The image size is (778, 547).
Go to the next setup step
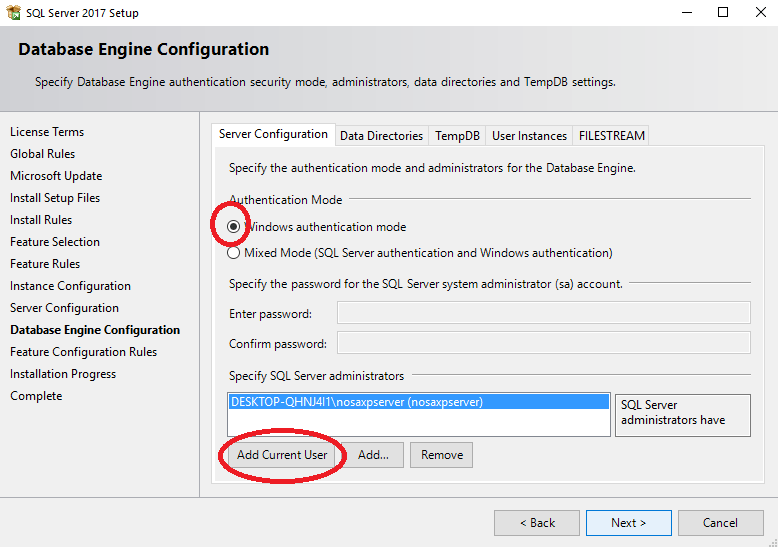(629, 523)
